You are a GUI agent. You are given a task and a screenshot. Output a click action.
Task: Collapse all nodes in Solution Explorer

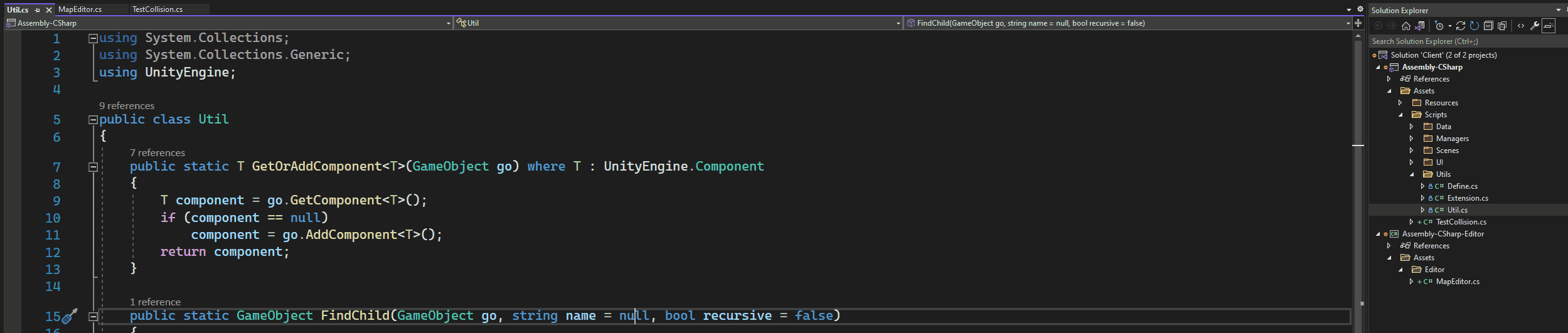point(1488,26)
